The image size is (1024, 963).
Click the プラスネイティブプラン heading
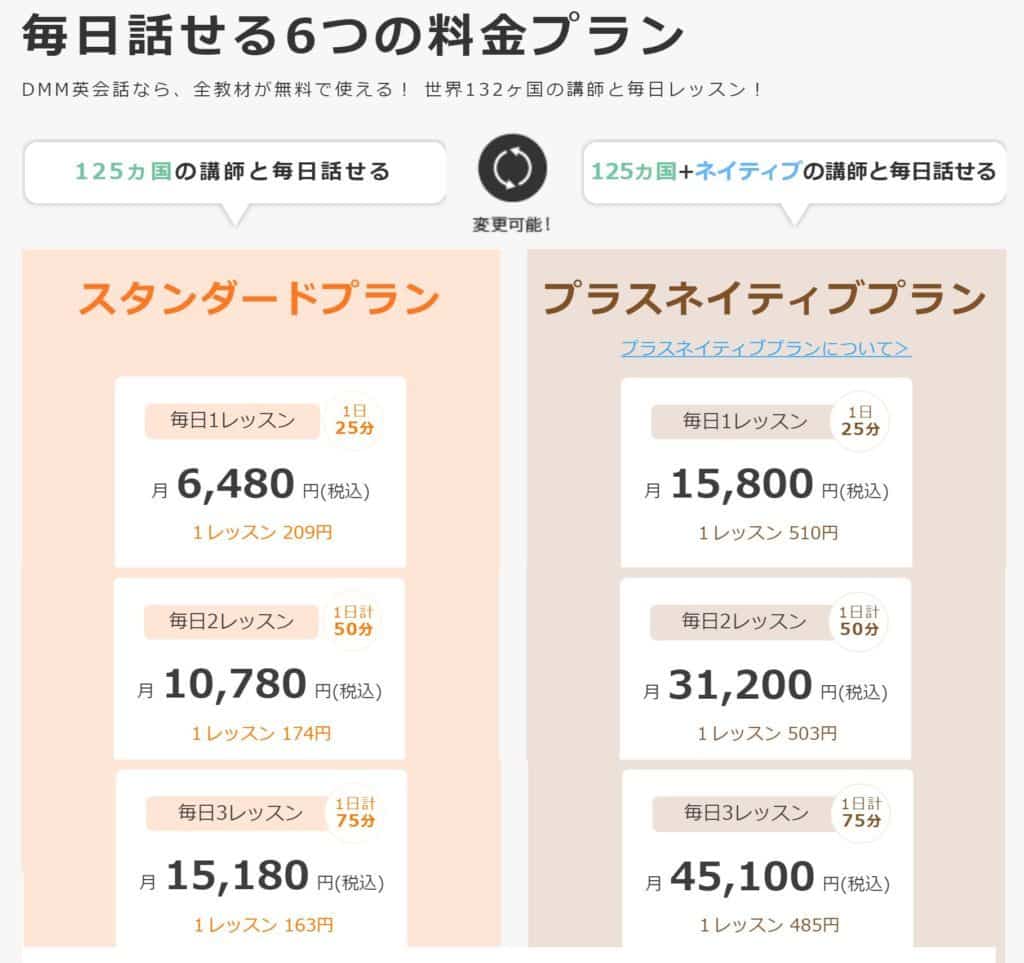click(x=765, y=298)
